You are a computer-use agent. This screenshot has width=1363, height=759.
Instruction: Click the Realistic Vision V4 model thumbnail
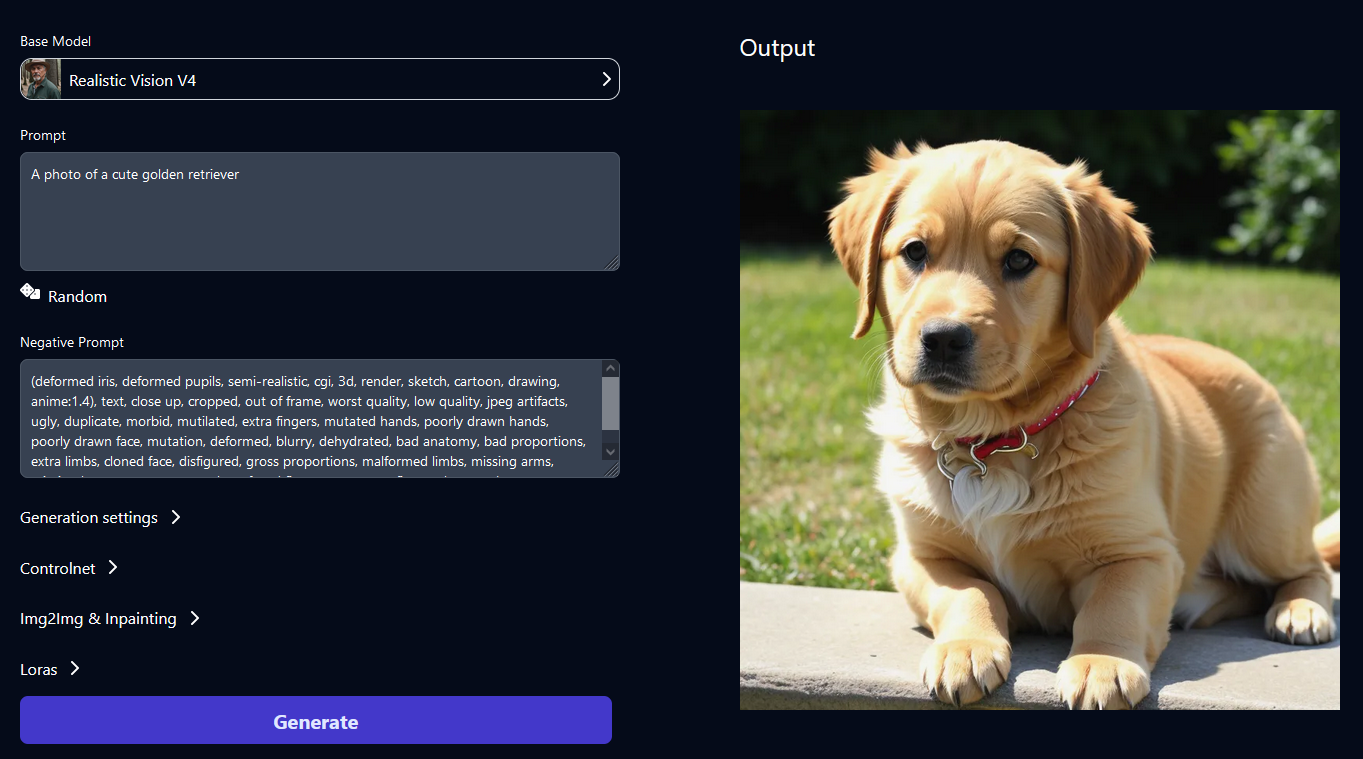[x=41, y=80]
